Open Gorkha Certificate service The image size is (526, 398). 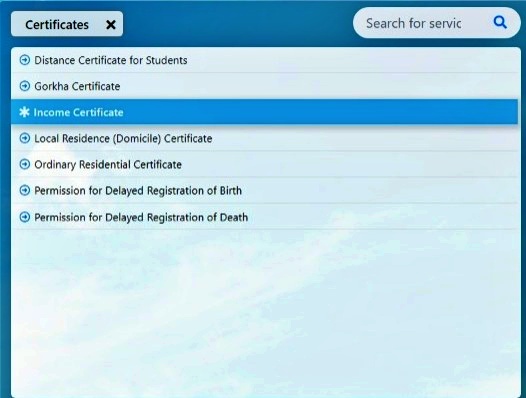pos(264,86)
